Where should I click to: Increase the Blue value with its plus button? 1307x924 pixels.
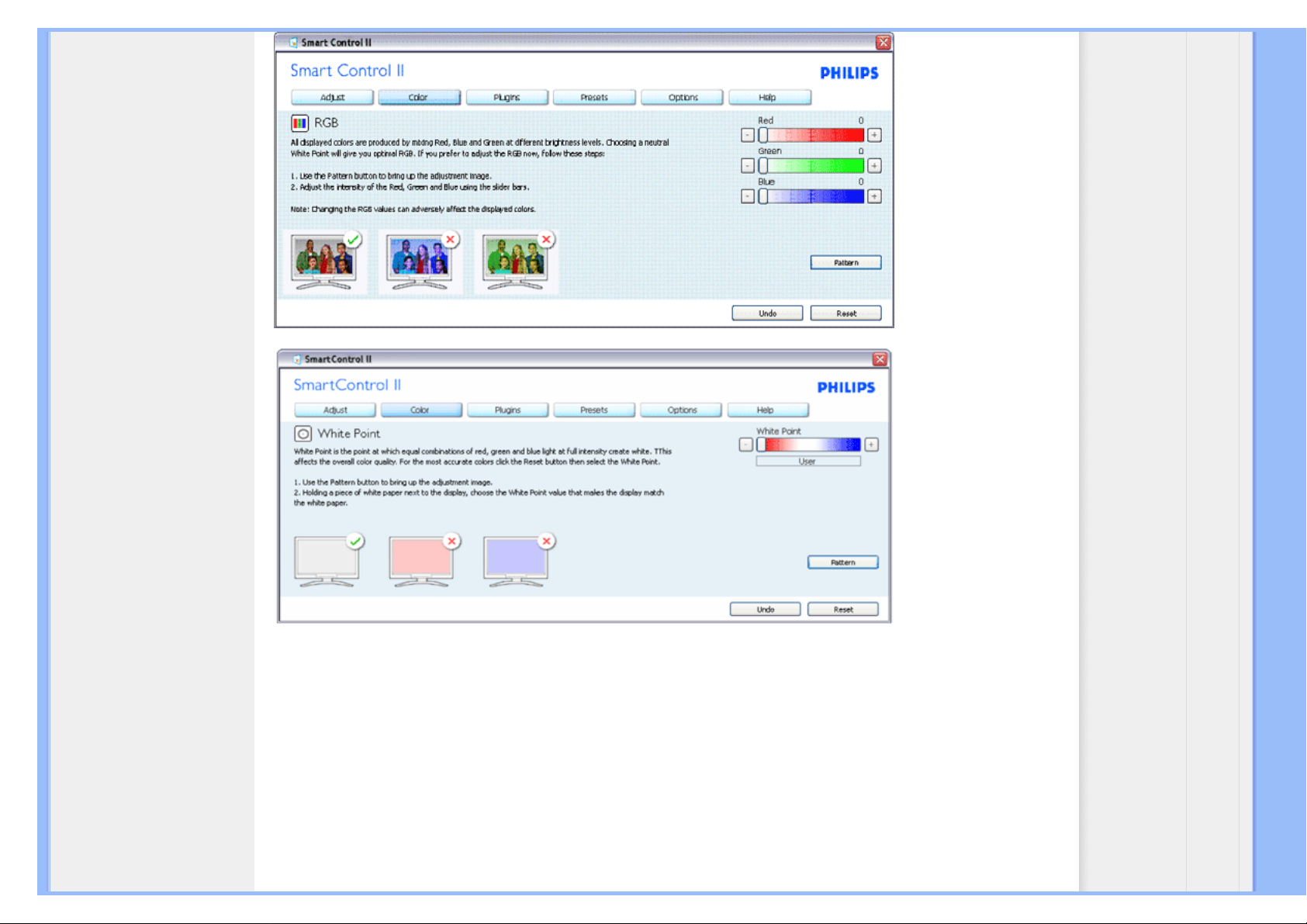click(x=874, y=197)
